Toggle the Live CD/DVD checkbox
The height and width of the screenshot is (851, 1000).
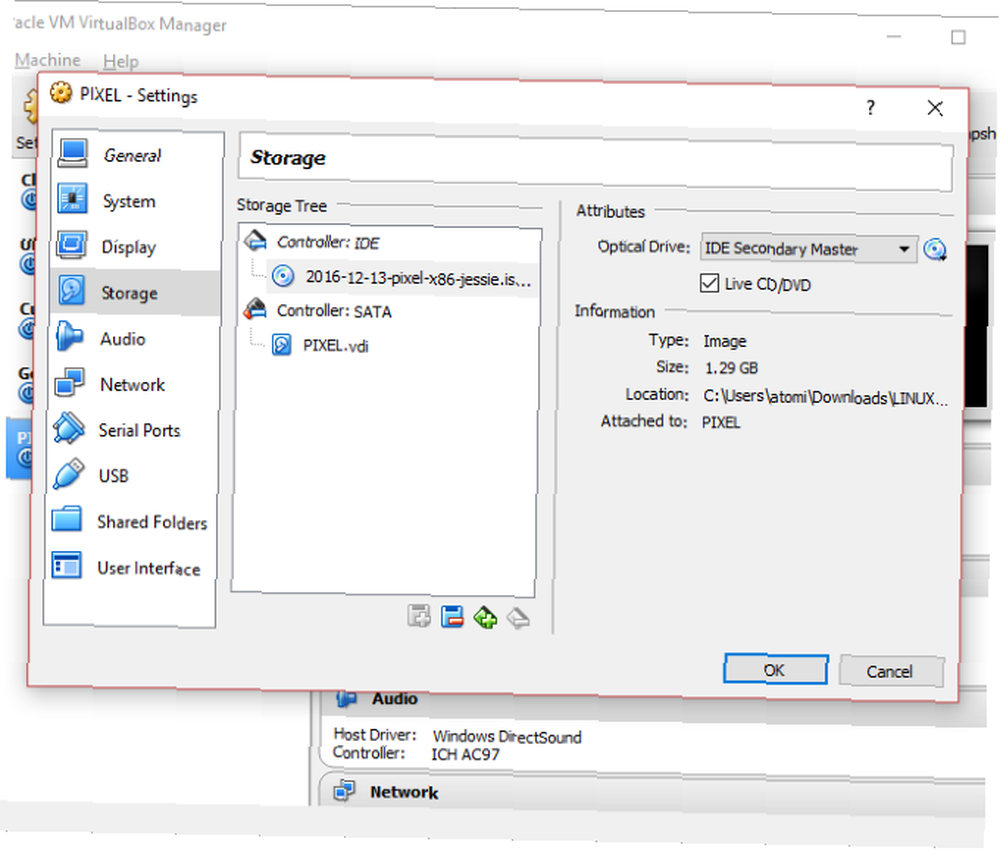[x=709, y=283]
